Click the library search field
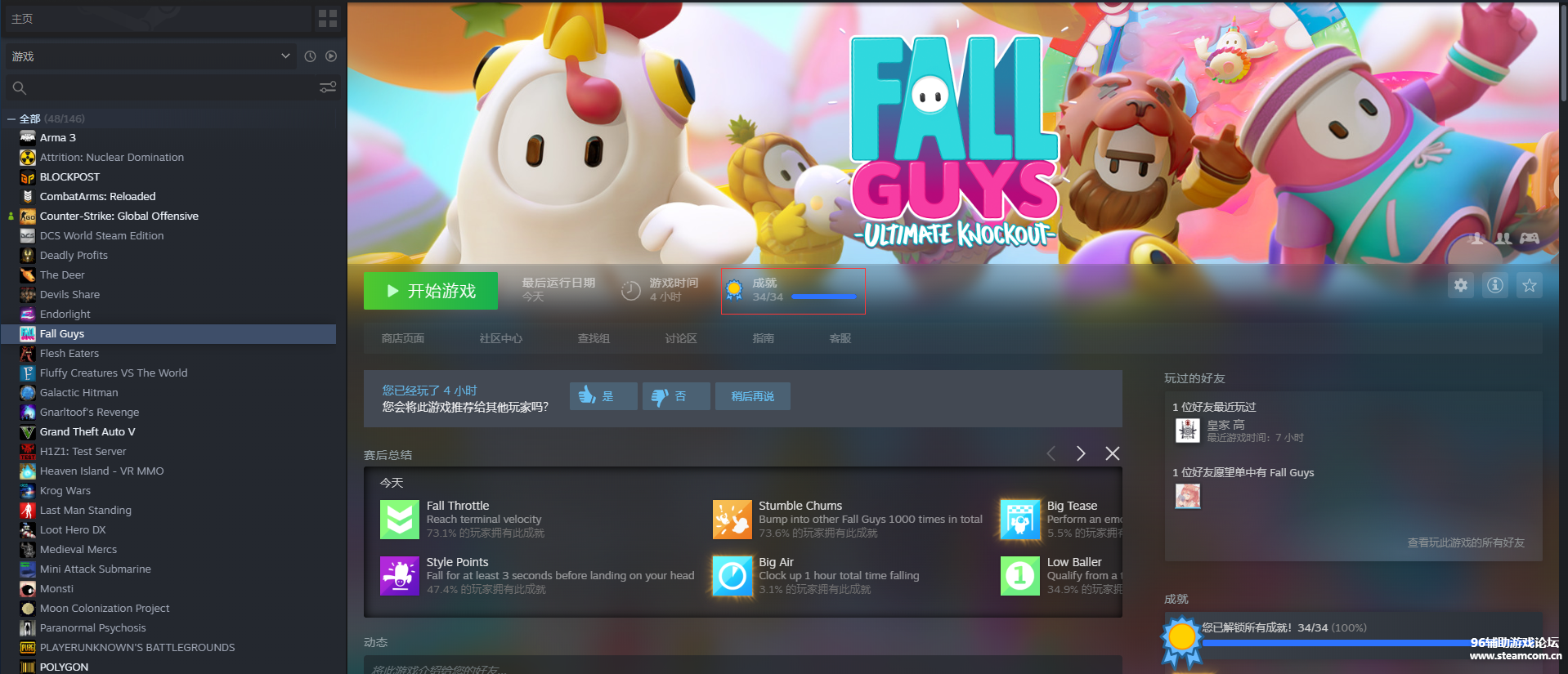Image resolution: width=1568 pixels, height=674 pixels. click(172, 87)
